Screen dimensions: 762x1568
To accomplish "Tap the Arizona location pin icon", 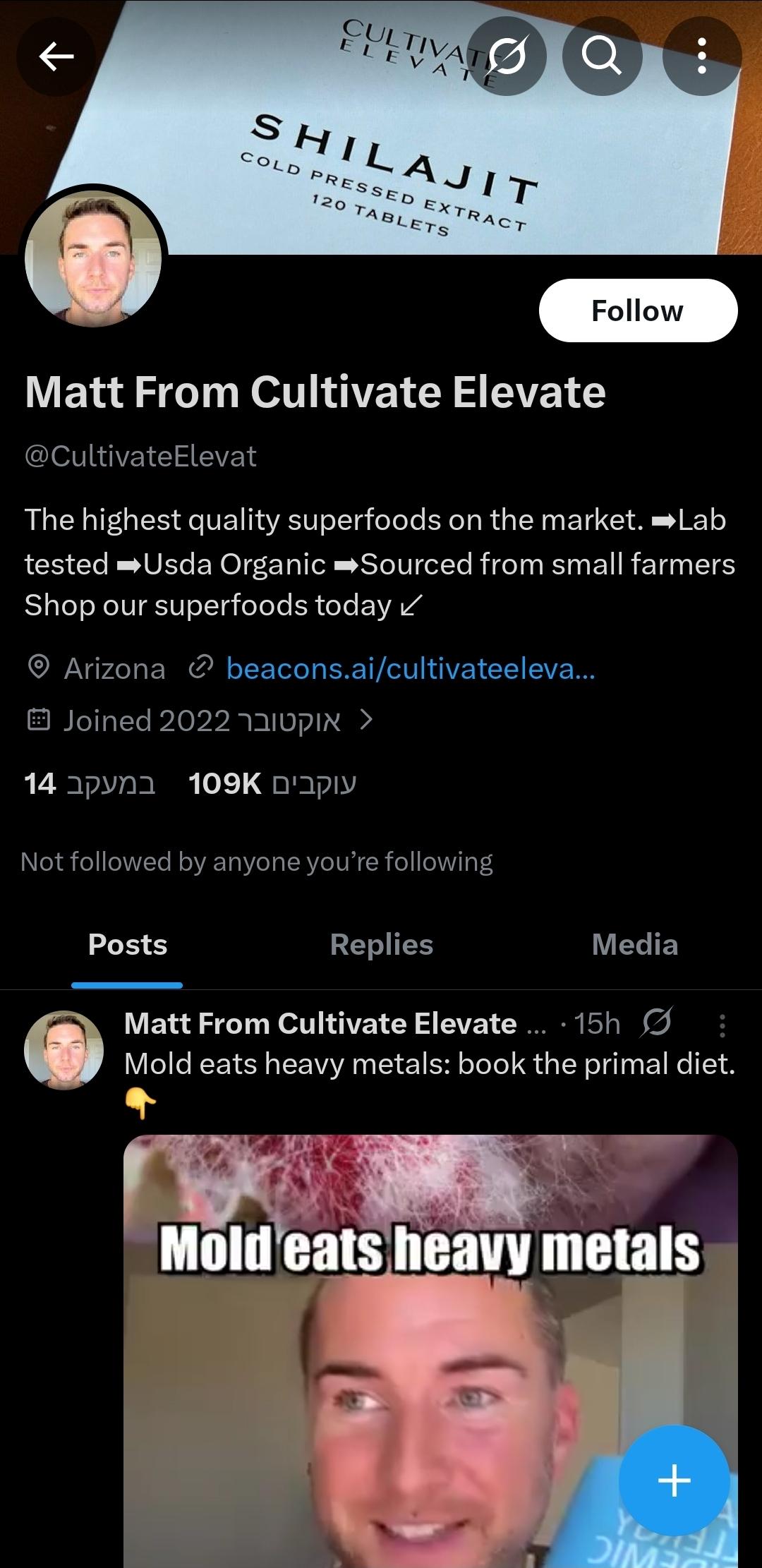I will (38, 668).
